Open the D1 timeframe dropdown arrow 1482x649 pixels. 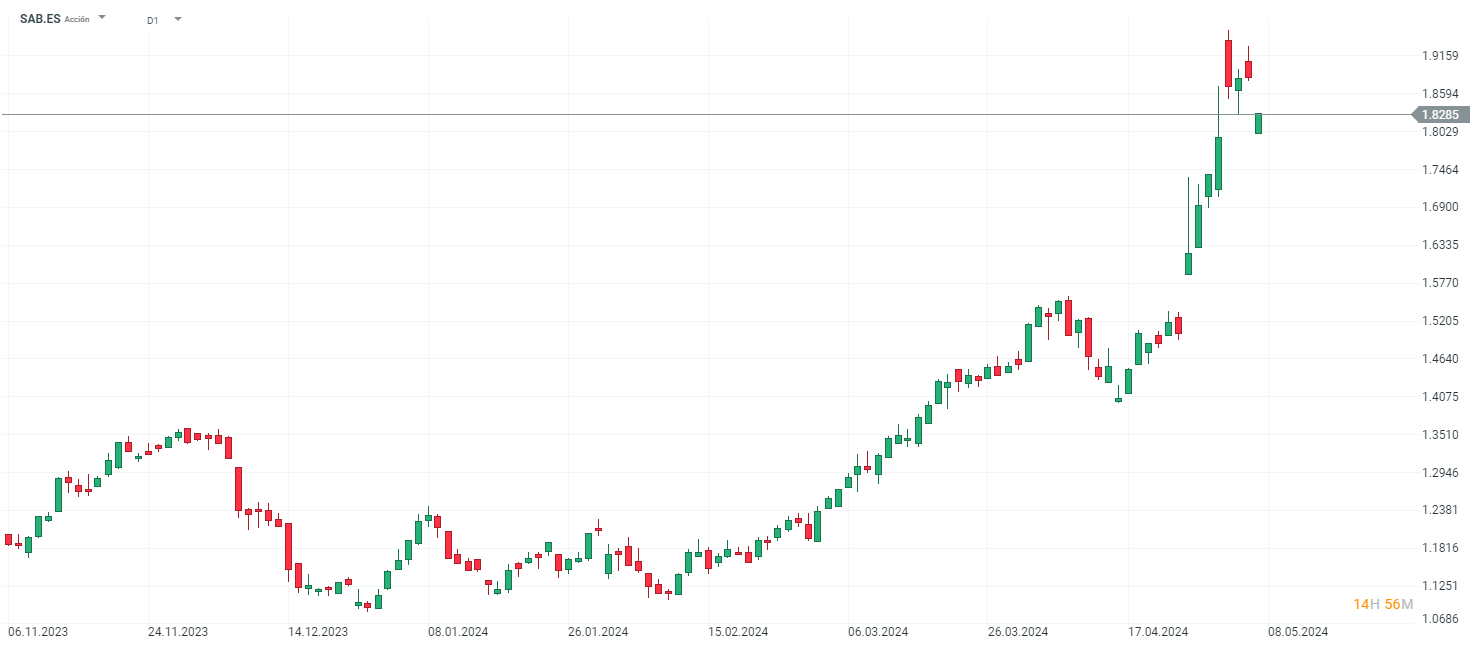pyautogui.click(x=178, y=19)
